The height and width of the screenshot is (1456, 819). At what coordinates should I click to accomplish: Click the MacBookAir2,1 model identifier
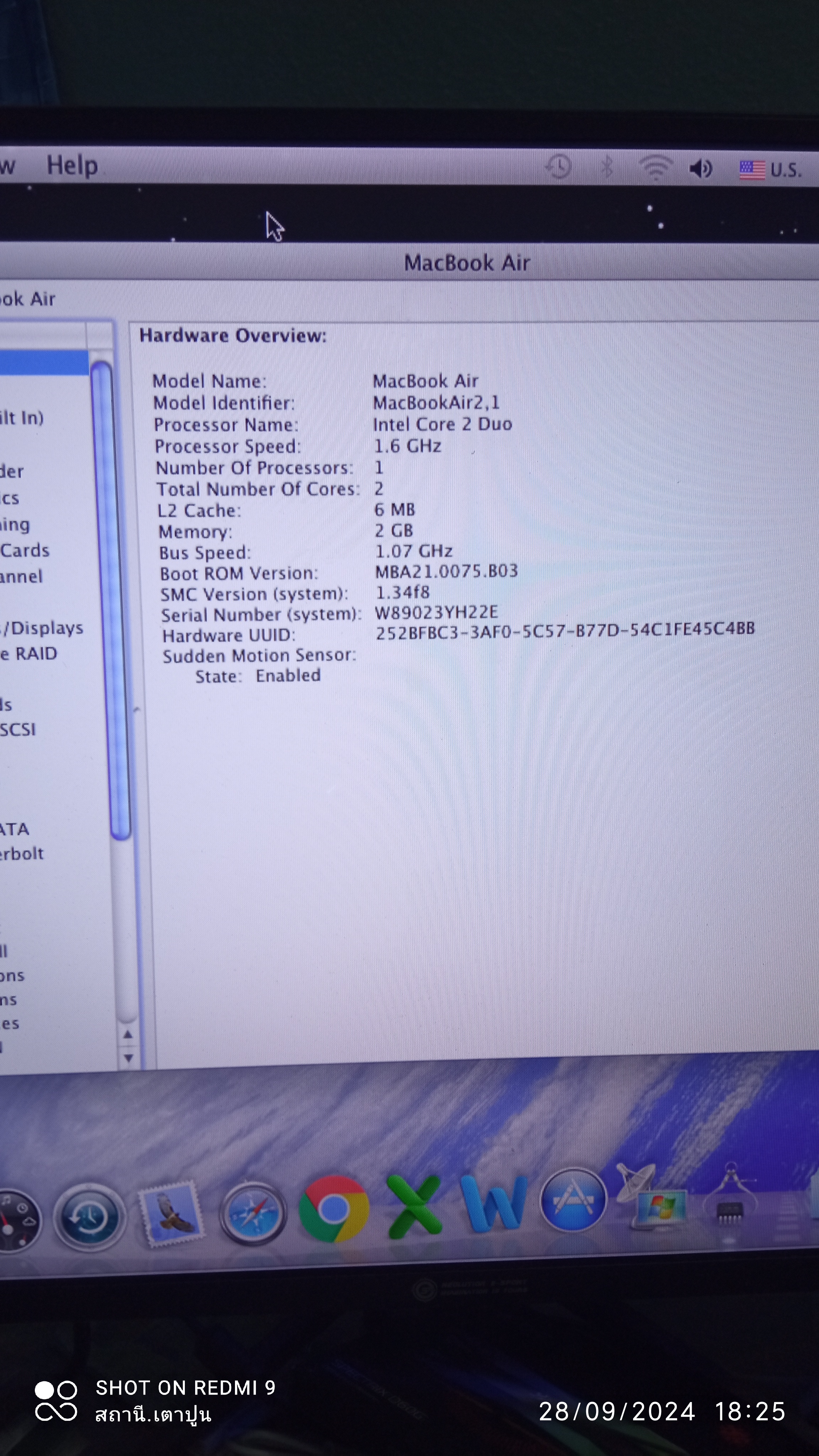[x=437, y=402]
